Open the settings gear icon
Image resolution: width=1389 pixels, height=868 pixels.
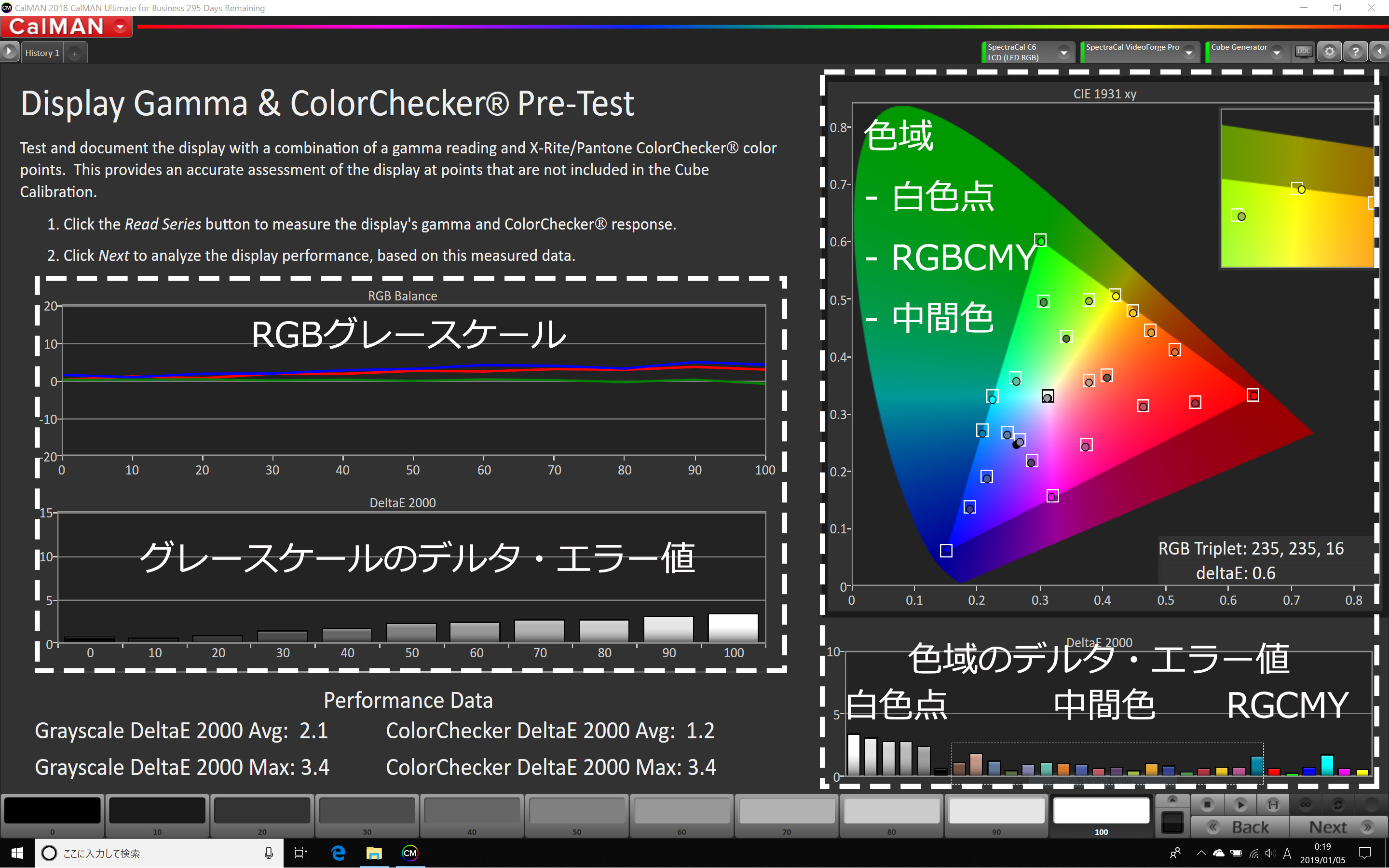(x=1329, y=52)
